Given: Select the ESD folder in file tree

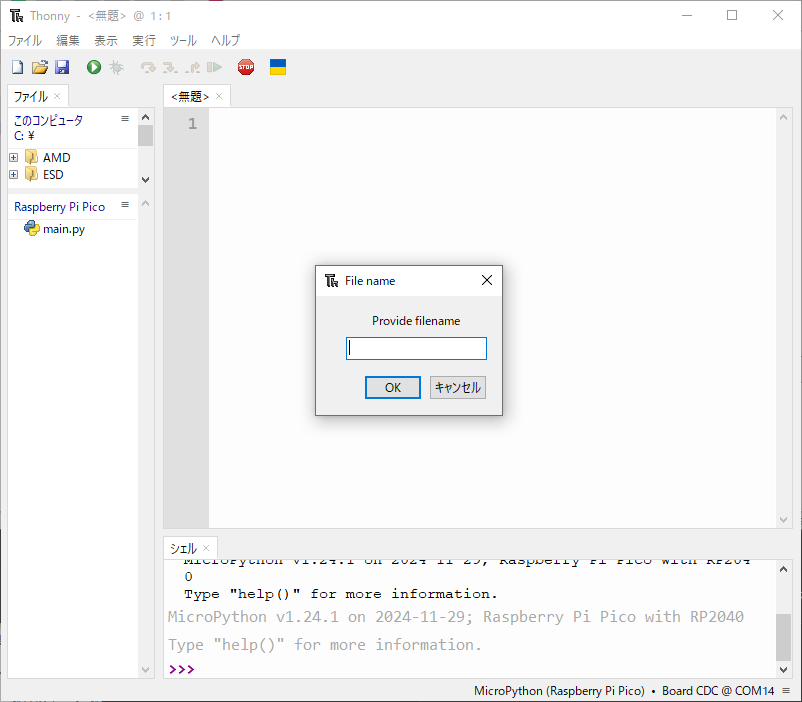Looking at the screenshot, I should (53, 175).
